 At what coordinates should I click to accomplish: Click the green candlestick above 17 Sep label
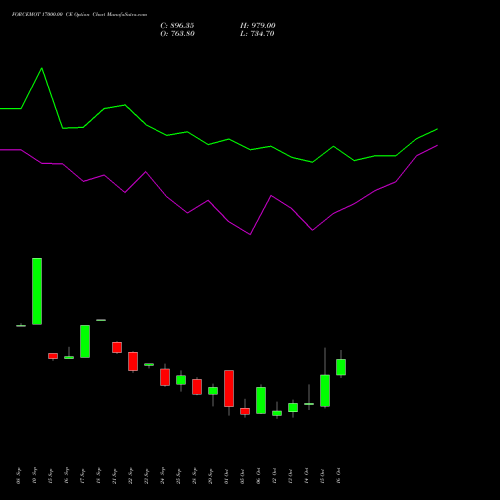pos(85,341)
